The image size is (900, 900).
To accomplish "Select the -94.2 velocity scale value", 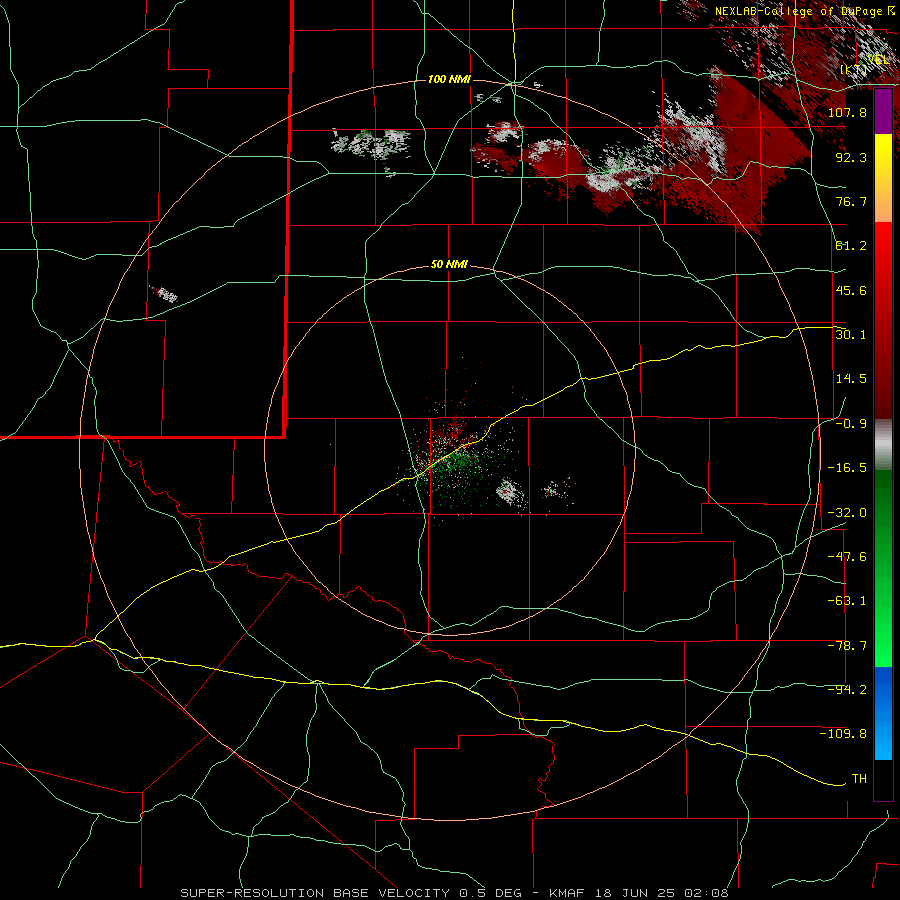I will coord(847,689).
